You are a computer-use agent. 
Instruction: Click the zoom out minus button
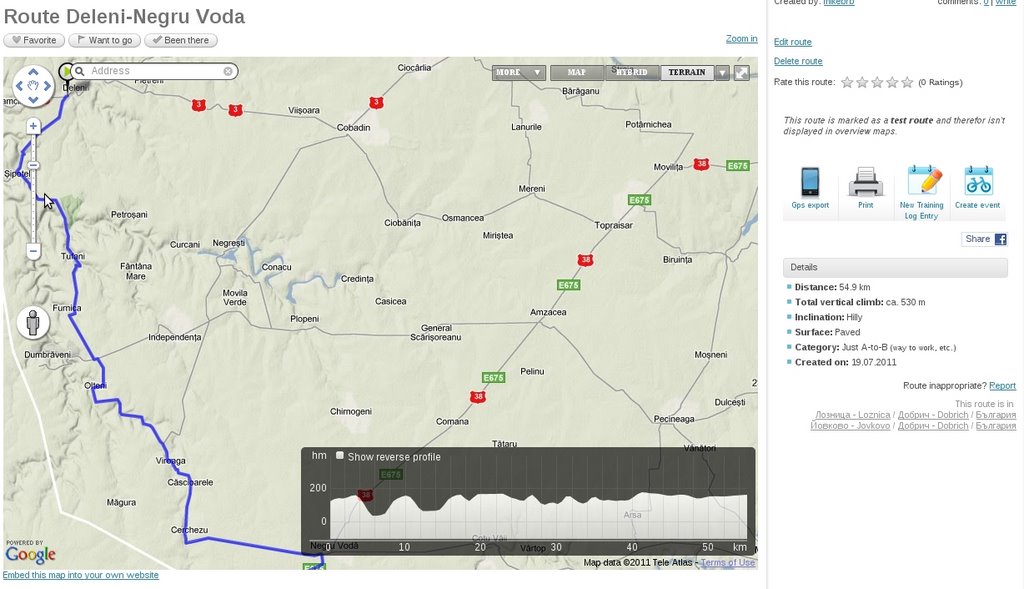[x=33, y=251]
